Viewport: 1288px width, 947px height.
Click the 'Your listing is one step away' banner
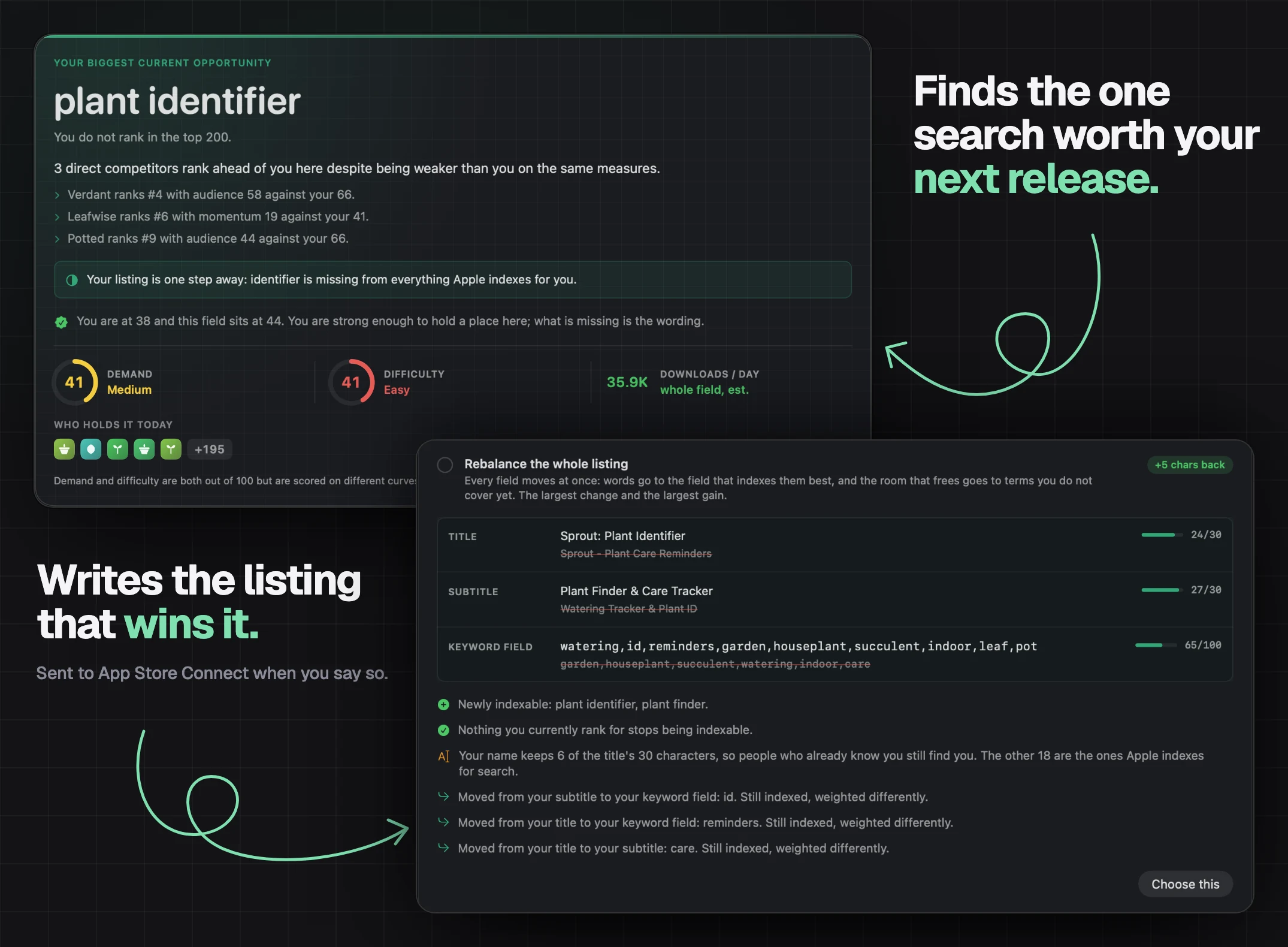(452, 280)
